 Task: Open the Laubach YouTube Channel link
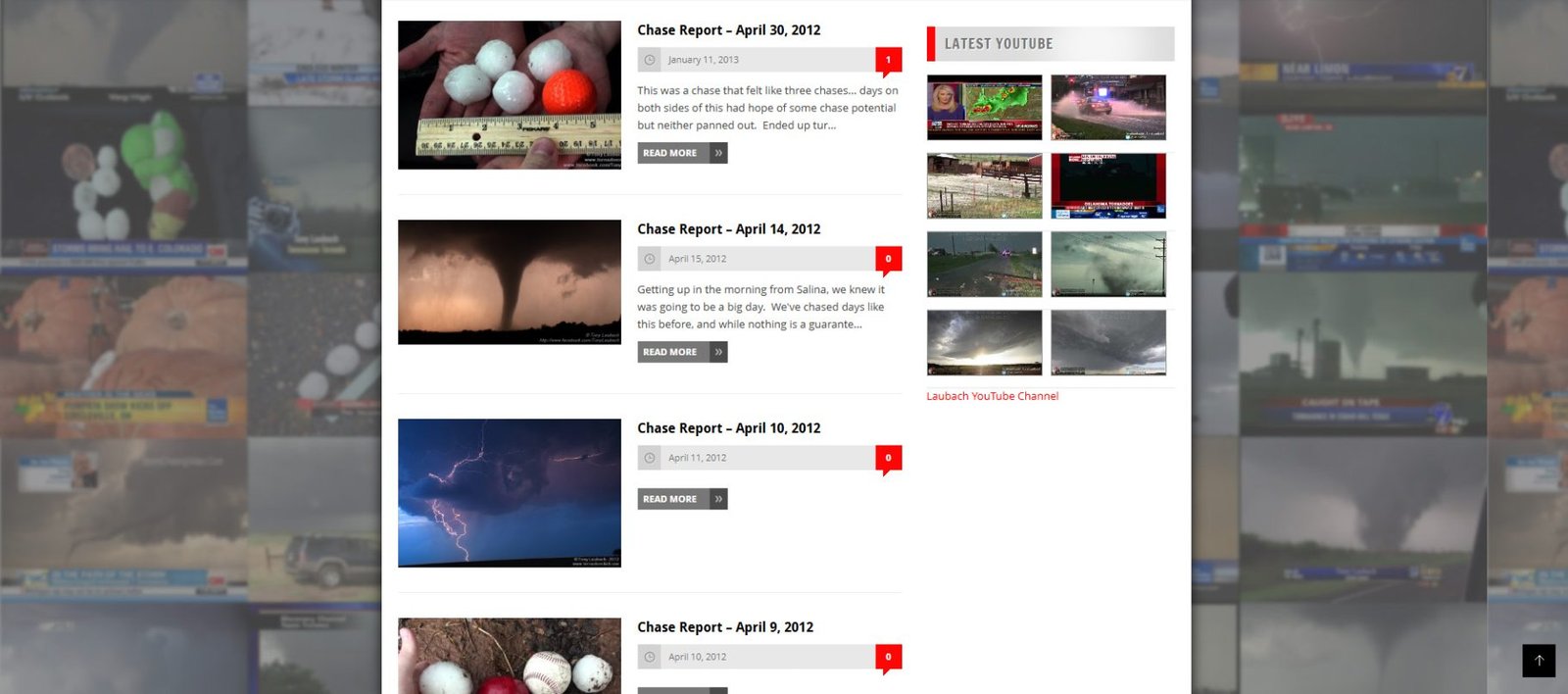click(x=993, y=396)
